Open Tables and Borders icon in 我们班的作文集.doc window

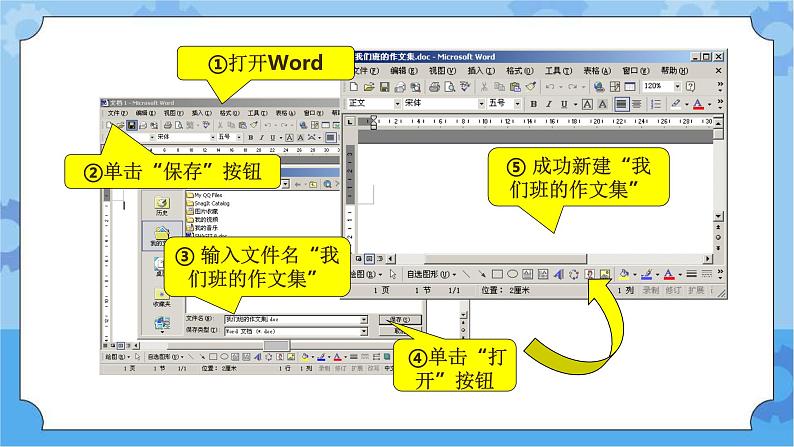coord(614,87)
